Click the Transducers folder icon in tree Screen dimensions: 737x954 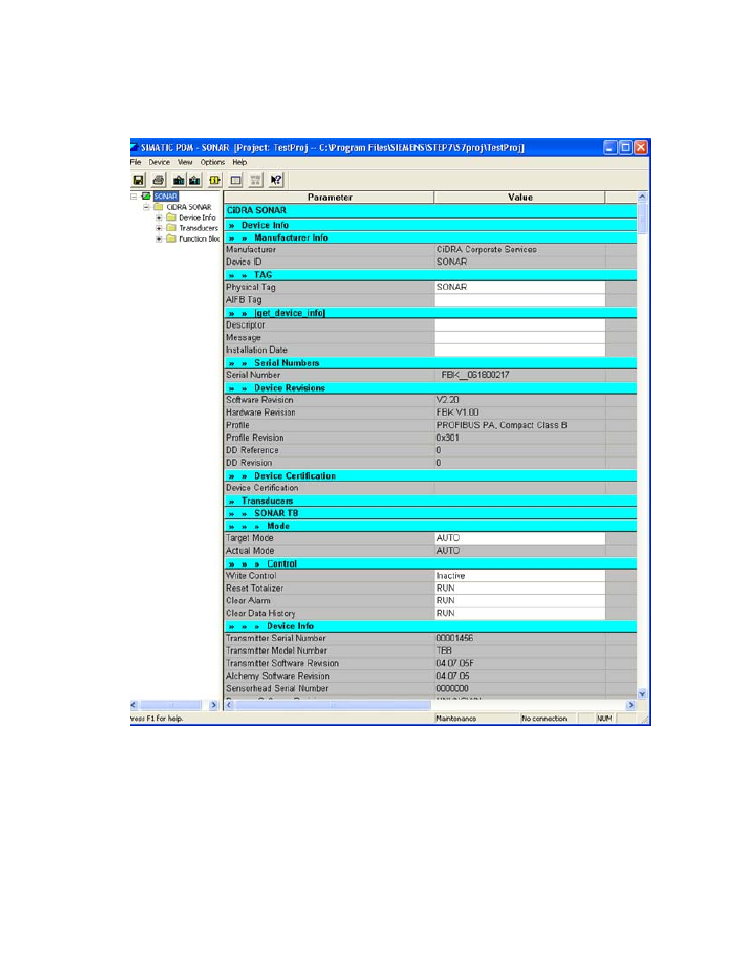(x=171, y=228)
